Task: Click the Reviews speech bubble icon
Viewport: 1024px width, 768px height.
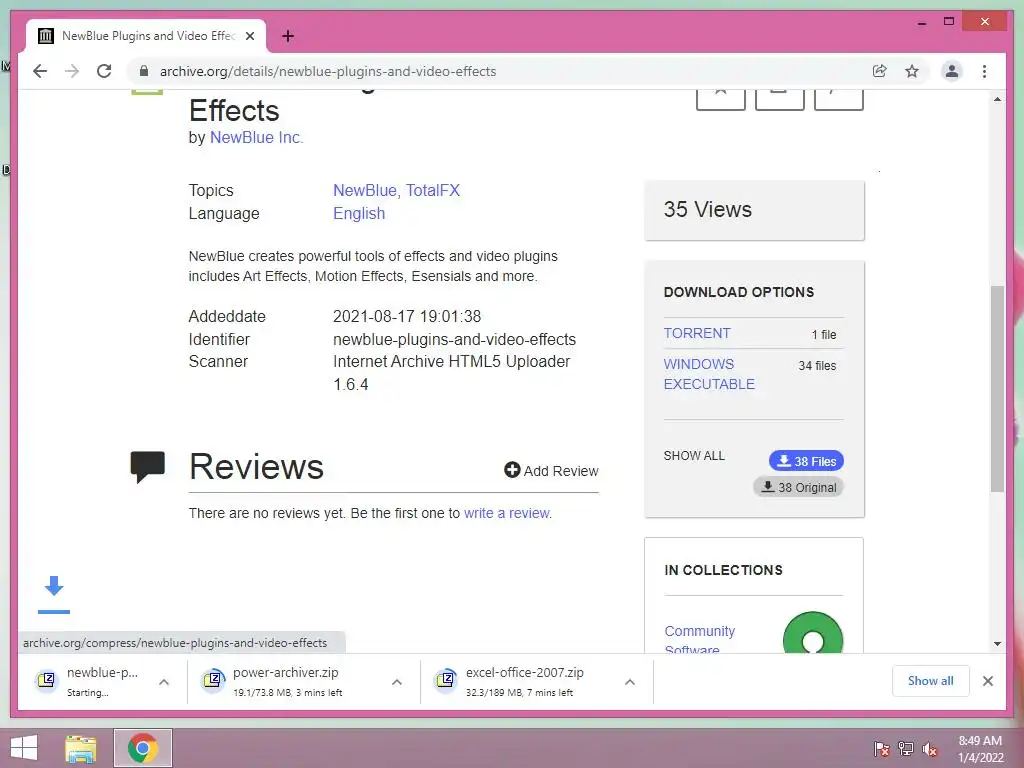Action: pos(147,466)
